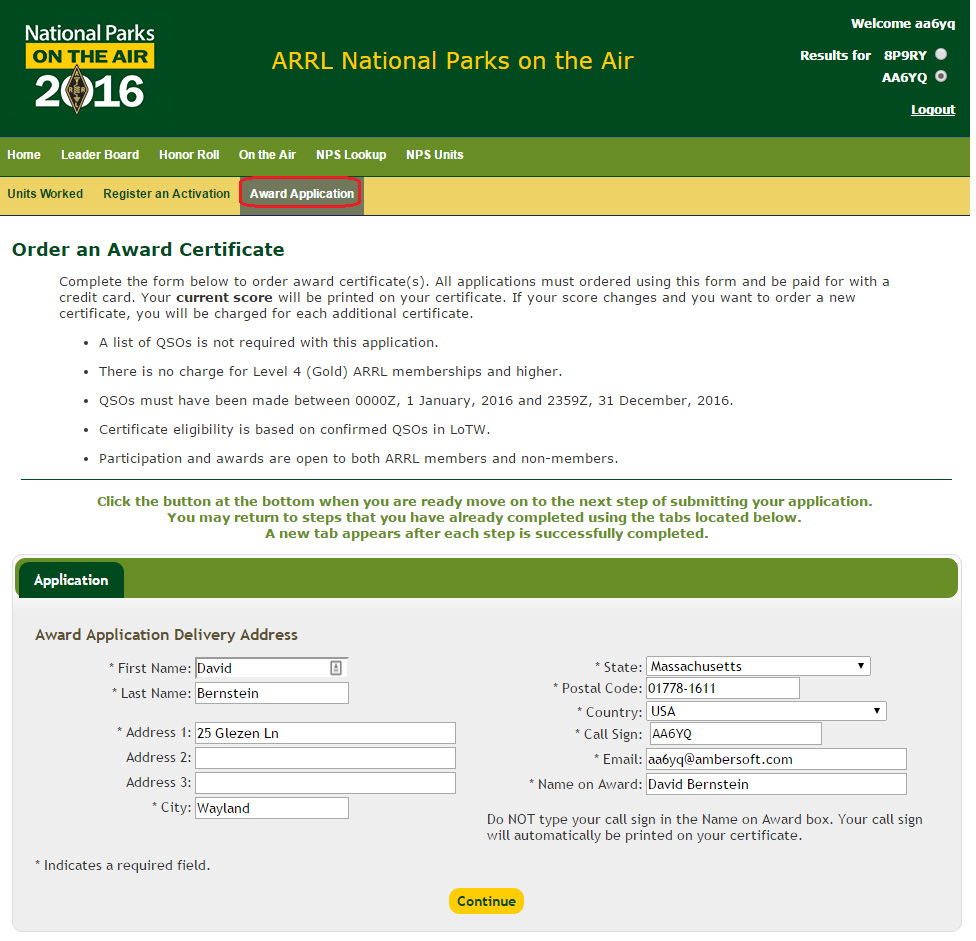The width and height of the screenshot is (976, 941).
Task: Open NPS Lookup in the navigation bar
Action: 351,155
